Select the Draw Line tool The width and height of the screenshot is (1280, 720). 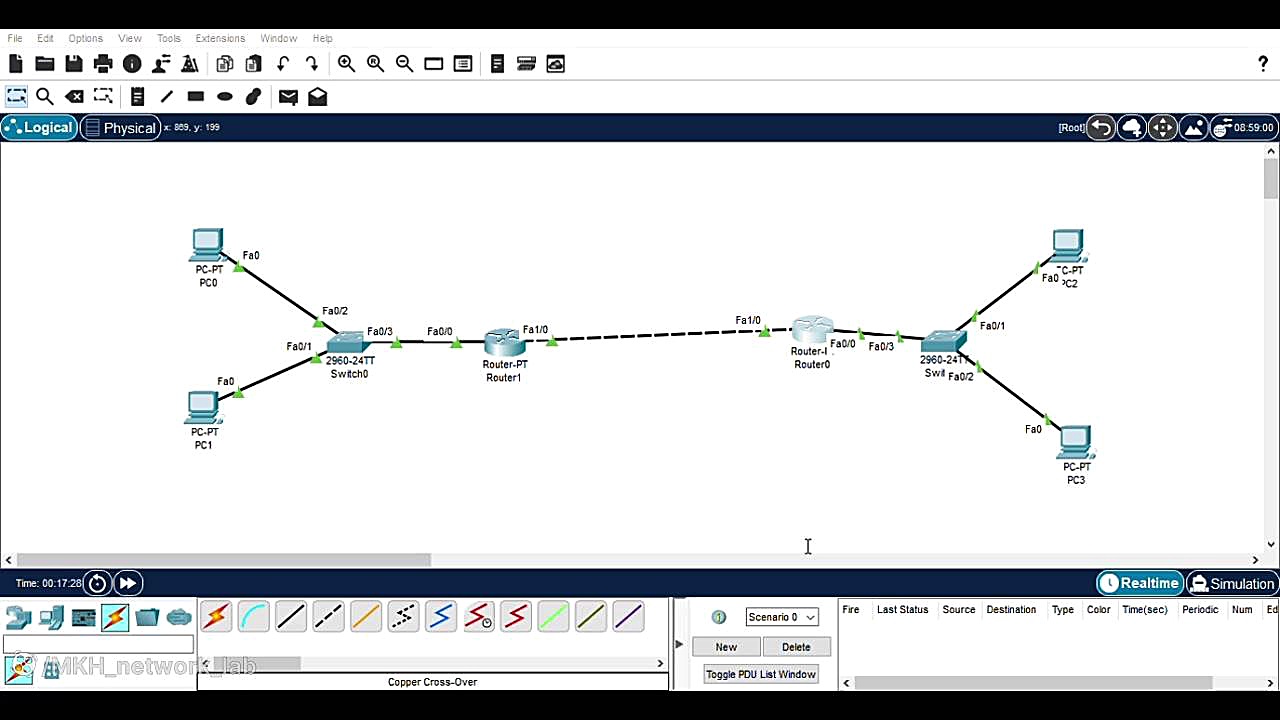[167, 97]
